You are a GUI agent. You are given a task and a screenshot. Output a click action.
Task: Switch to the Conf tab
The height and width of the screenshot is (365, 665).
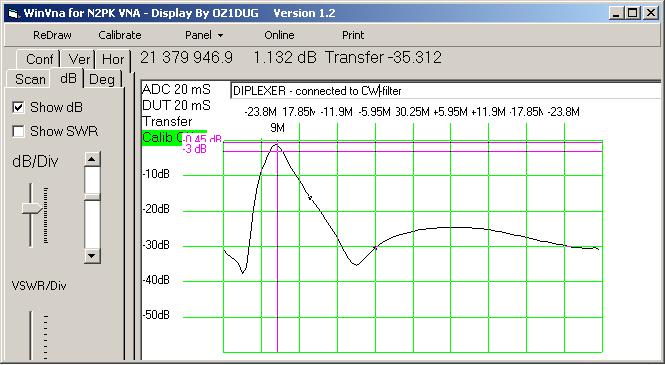[39, 59]
